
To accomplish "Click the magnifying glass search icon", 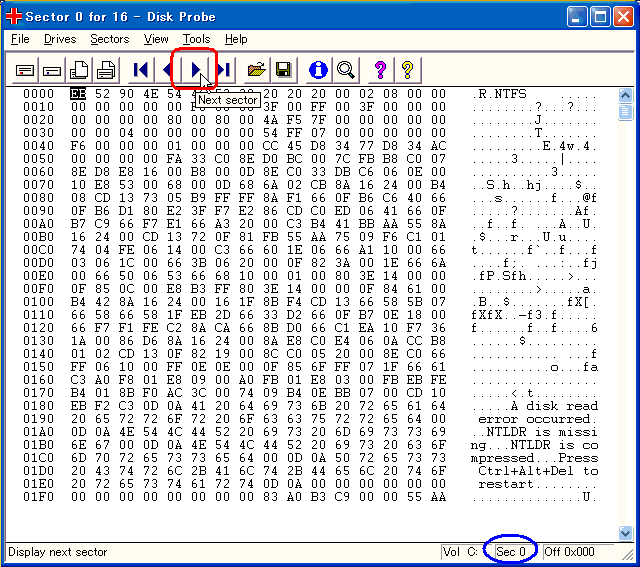I will (345, 69).
